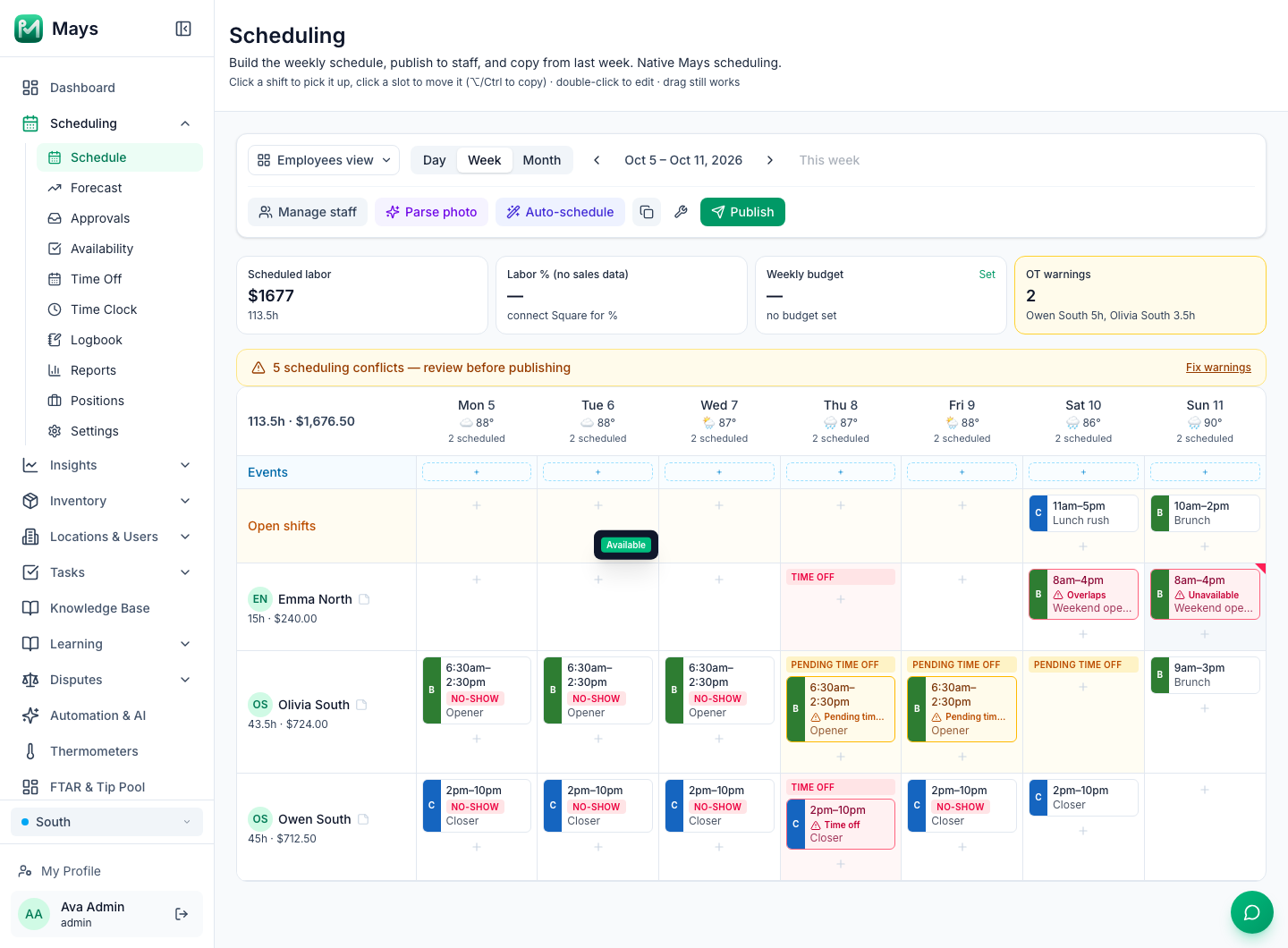
Task: Open the Parse photo tool
Action: 431,212
